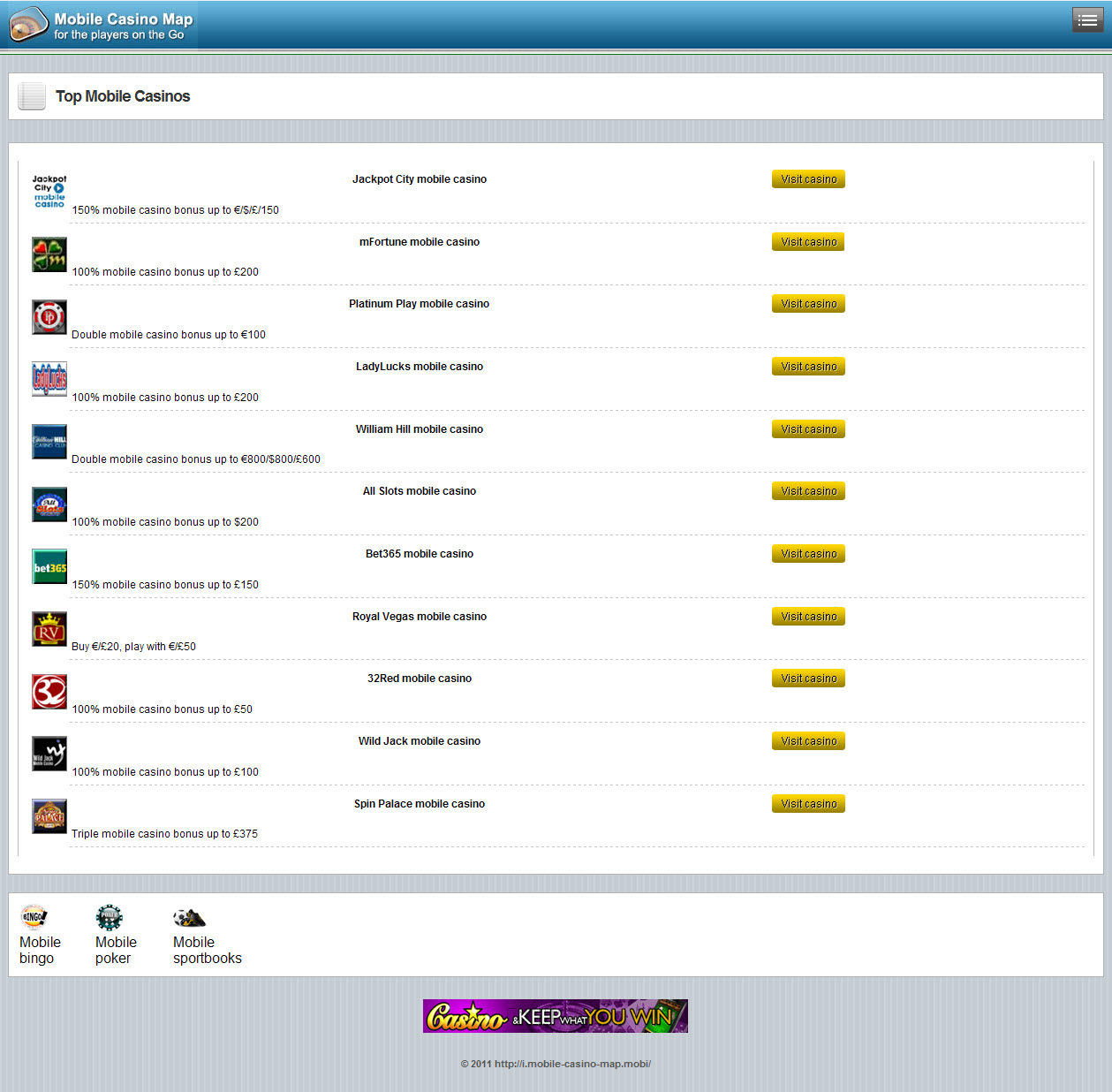1112x1092 pixels.
Task: Click the Casino Keep What You Win banner
Action: coord(555,1016)
